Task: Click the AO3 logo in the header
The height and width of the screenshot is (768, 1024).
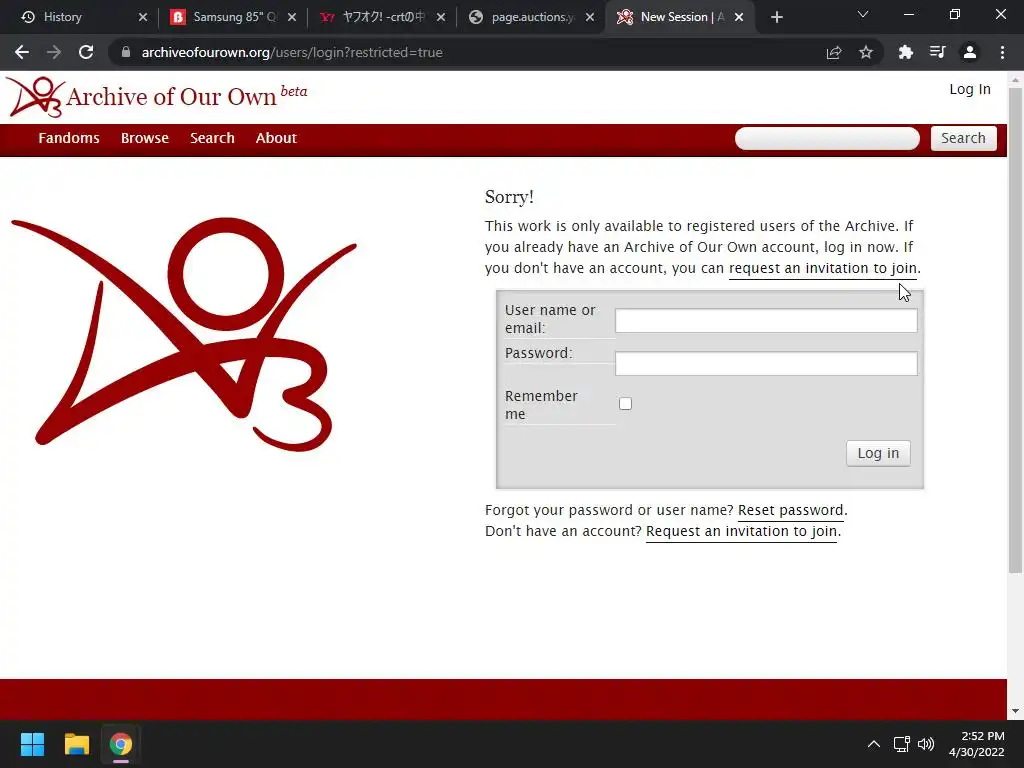Action: pos(35,97)
